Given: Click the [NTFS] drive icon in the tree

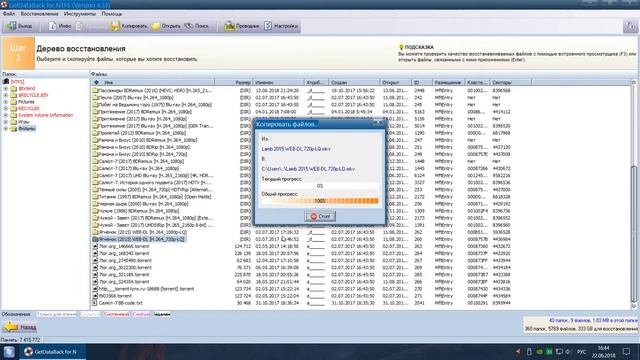Looking at the screenshot, I should (x=6, y=82).
